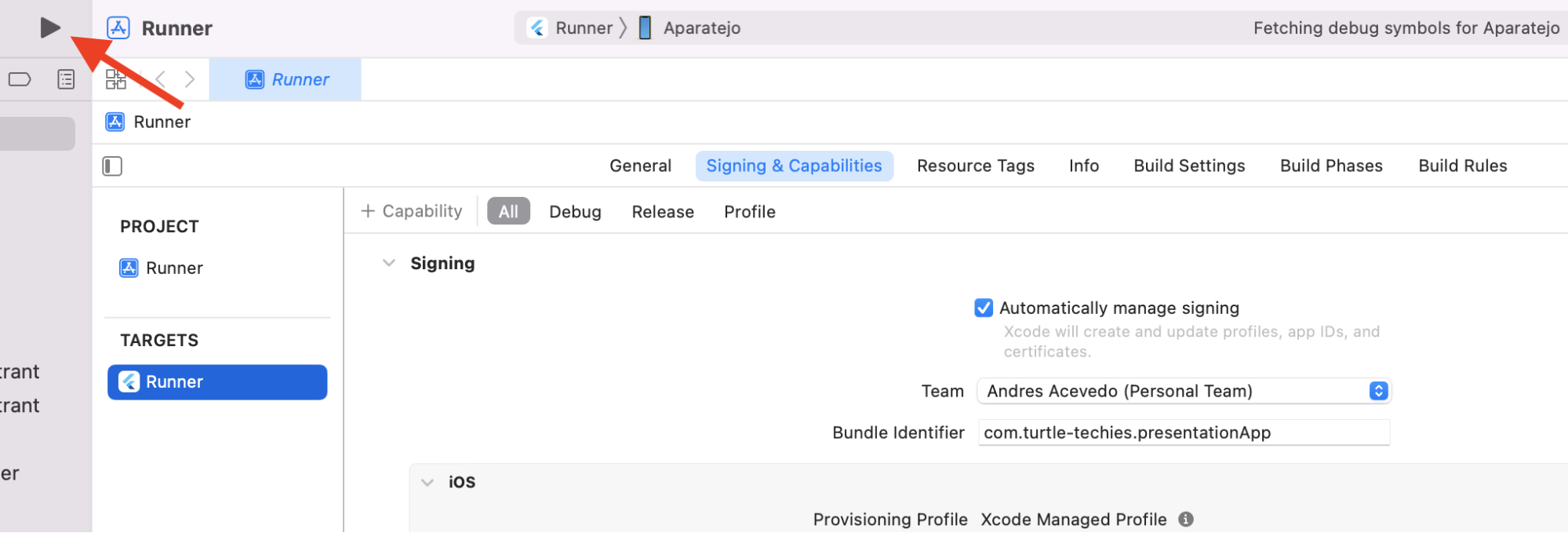Open the related items grid menu
Image resolution: width=1568 pixels, height=533 pixels.
tap(116, 79)
